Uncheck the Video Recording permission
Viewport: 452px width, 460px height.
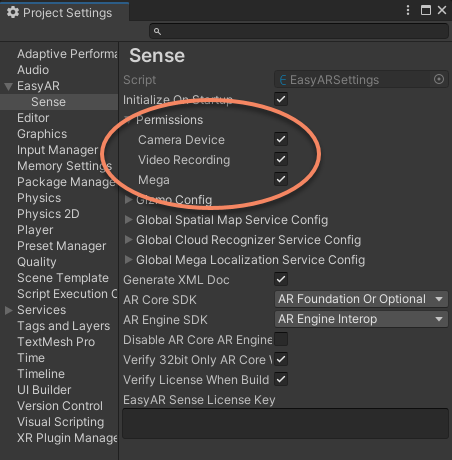[281, 159]
